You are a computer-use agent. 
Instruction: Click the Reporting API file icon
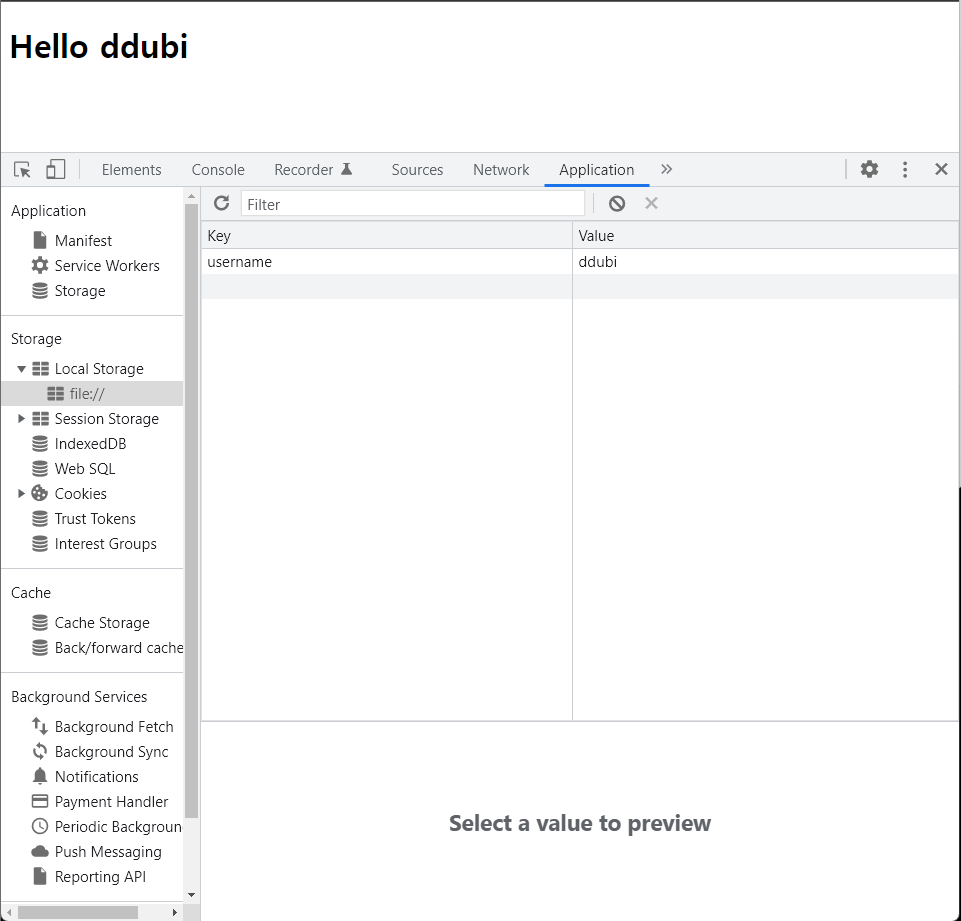(40, 877)
